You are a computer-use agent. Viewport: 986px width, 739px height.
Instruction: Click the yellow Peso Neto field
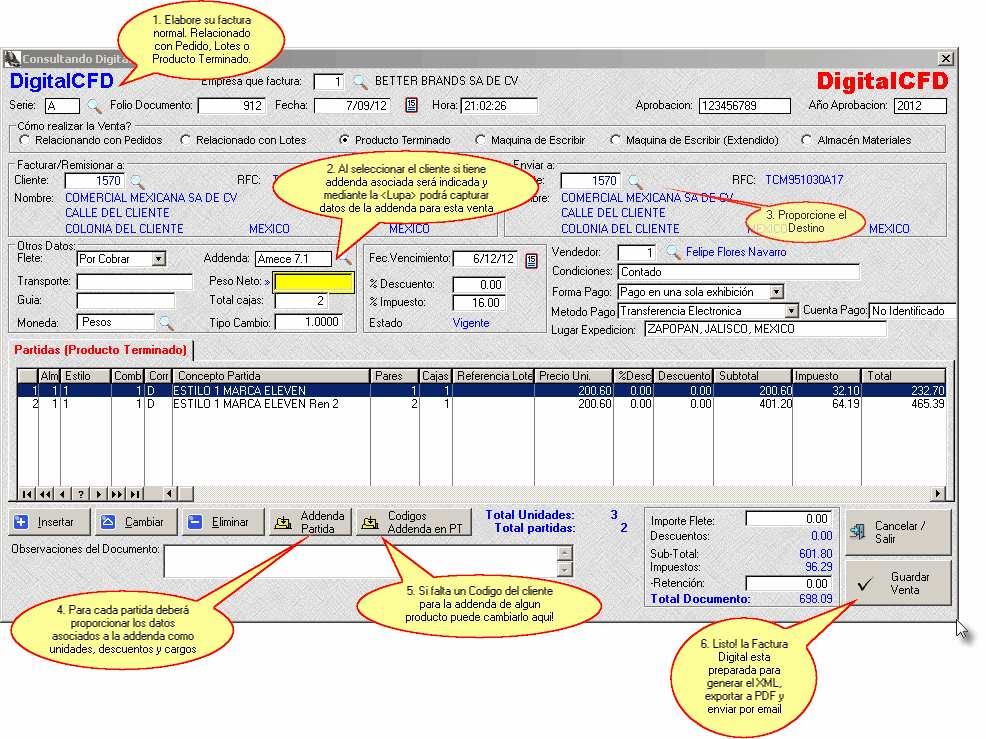[x=313, y=282]
